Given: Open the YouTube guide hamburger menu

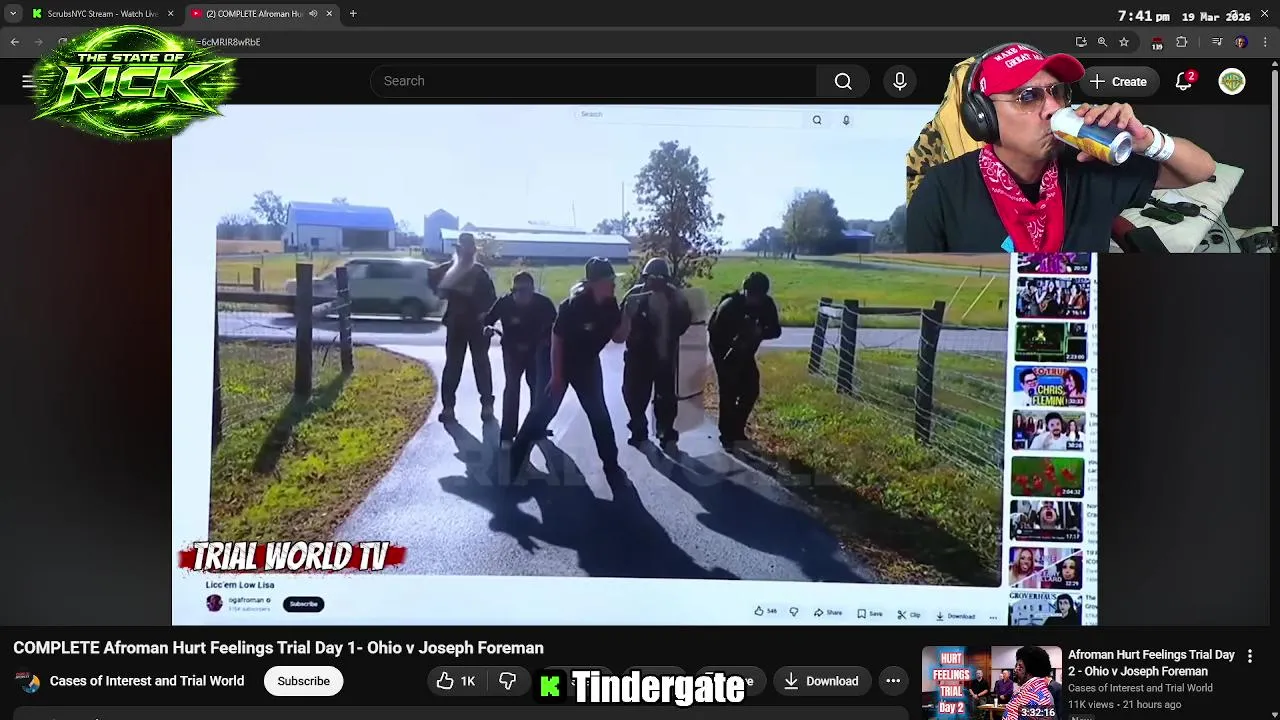Looking at the screenshot, I should point(28,81).
